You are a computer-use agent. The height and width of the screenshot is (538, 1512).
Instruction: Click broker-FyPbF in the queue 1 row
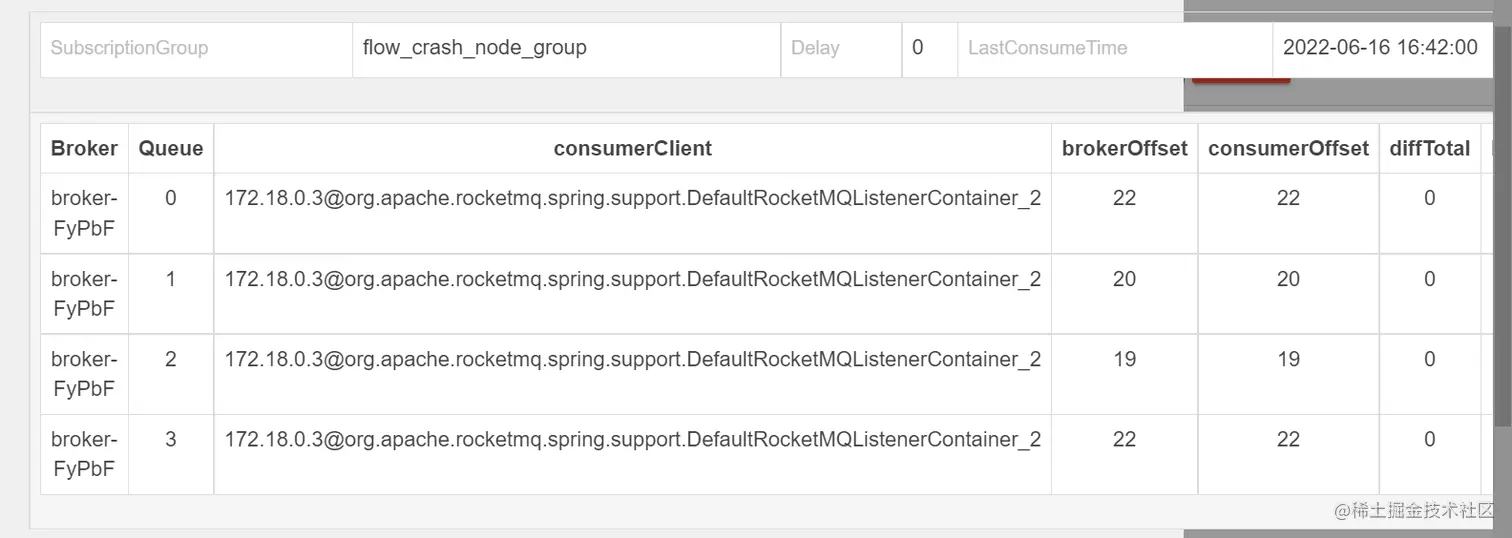(x=84, y=294)
